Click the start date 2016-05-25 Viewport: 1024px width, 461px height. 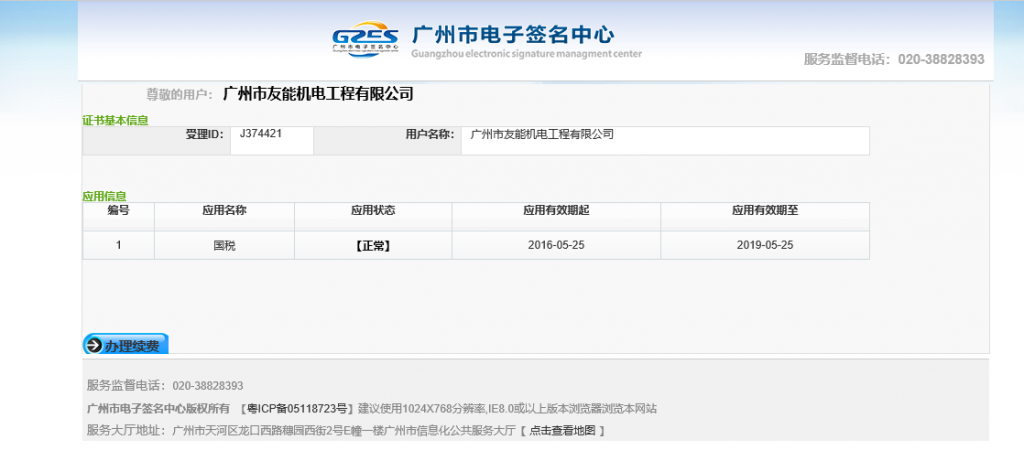tap(556, 246)
